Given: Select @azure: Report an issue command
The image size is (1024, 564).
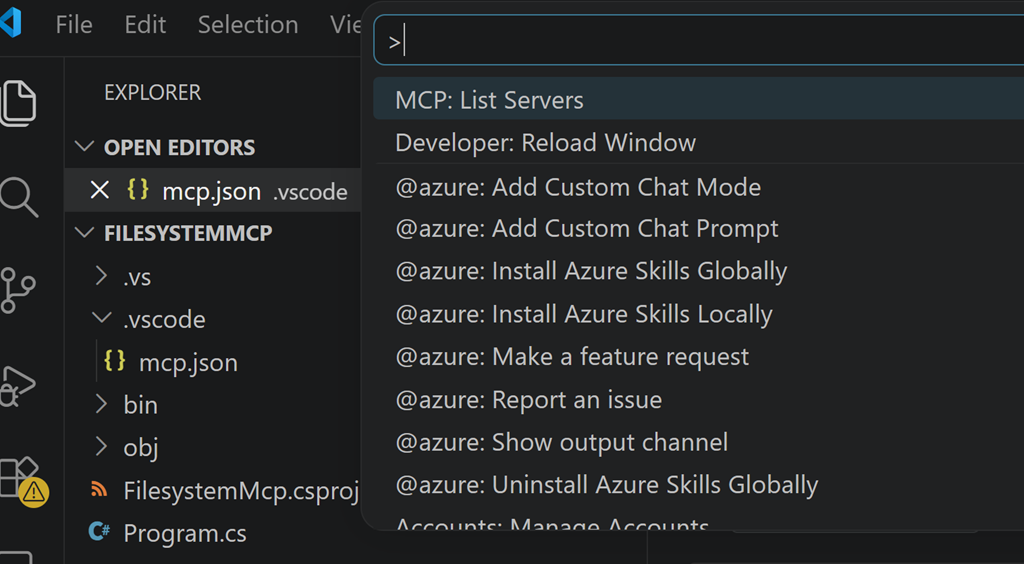Looking at the screenshot, I should 528,400.
